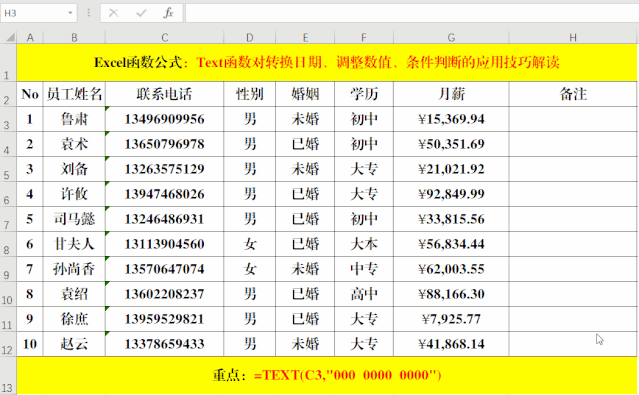The width and height of the screenshot is (639, 395).
Task: Select row 13 header
Action: click(8, 375)
